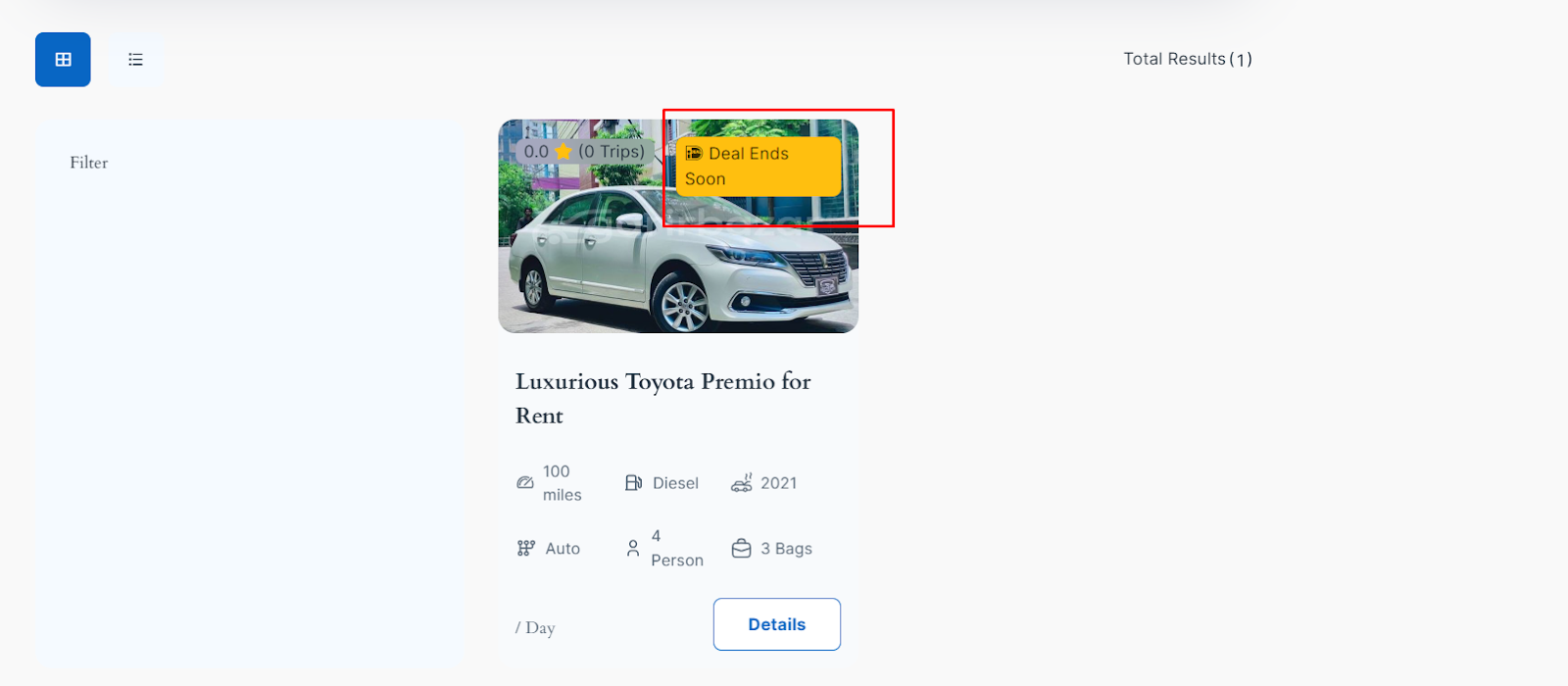Click the tag icon in the Deal Ends badge
Image resolution: width=1568 pixels, height=686 pixels.
[694, 153]
